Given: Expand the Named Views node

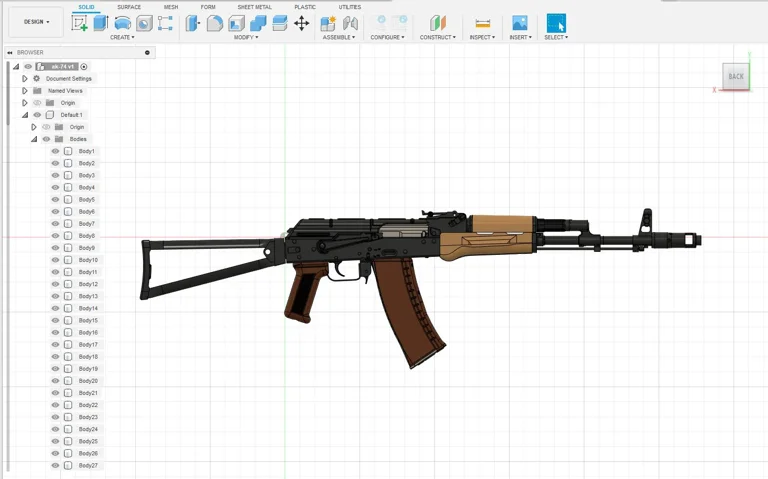Looking at the screenshot, I should click(x=25, y=90).
